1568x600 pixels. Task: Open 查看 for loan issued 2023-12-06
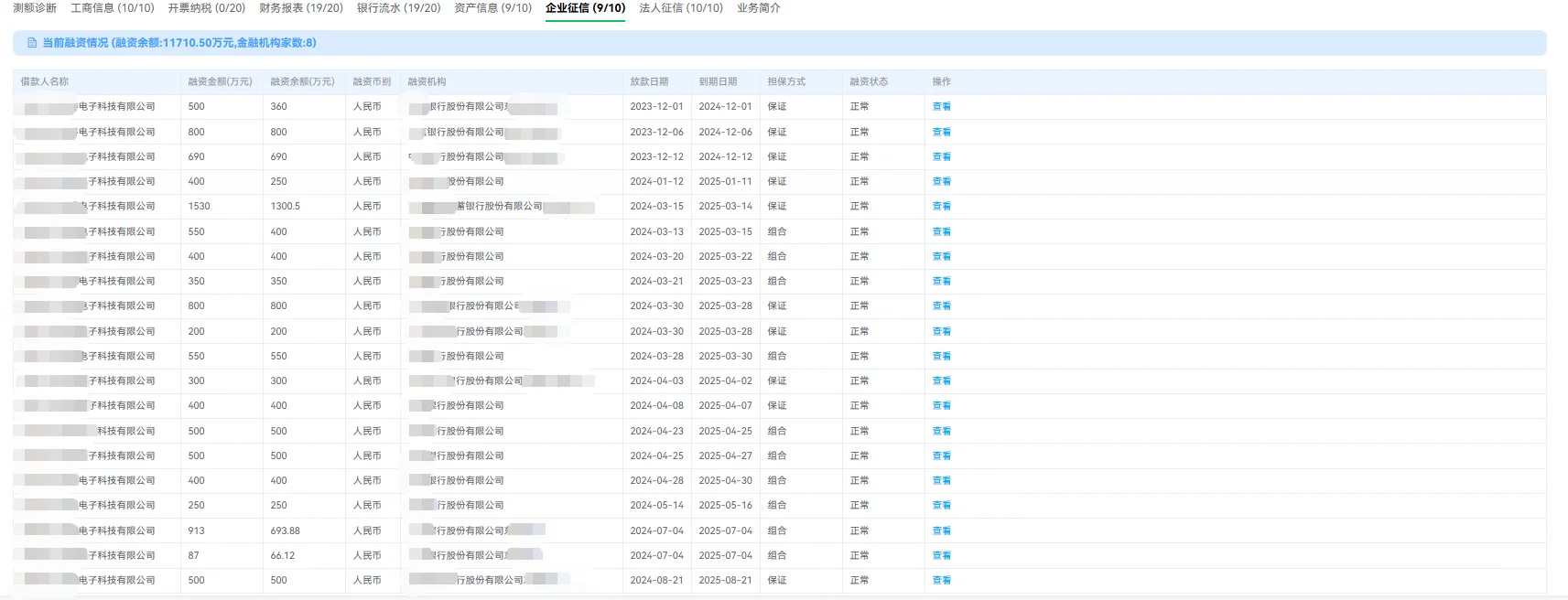point(942,132)
